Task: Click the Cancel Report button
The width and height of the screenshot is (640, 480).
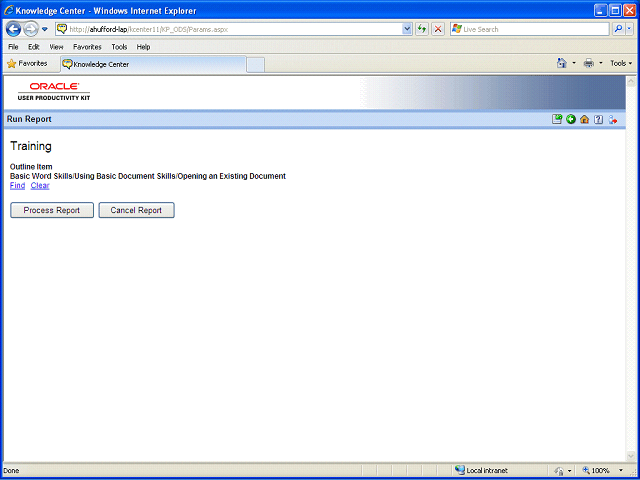Action: pos(136,210)
